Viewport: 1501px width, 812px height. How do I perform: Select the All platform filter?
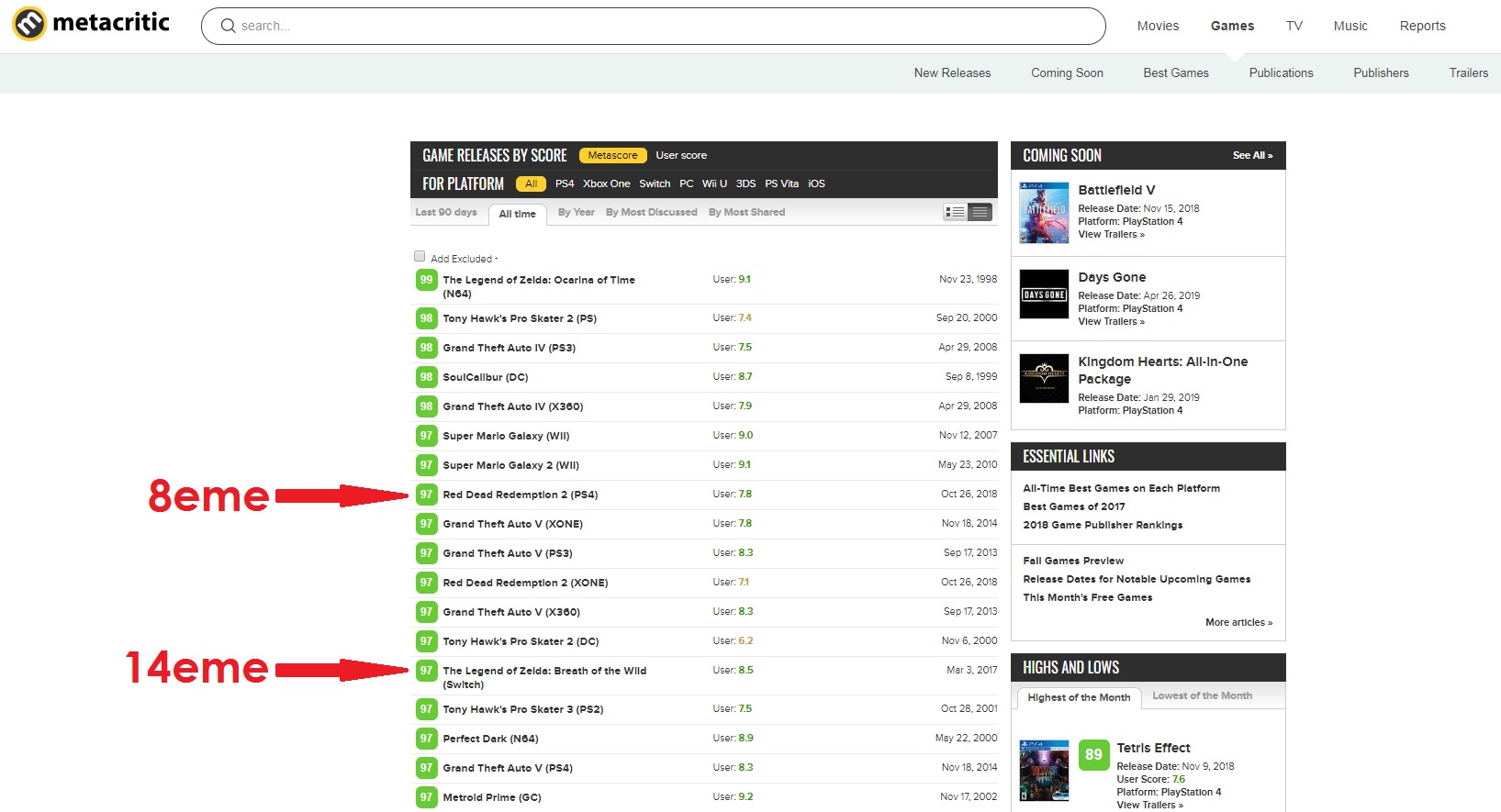[531, 184]
